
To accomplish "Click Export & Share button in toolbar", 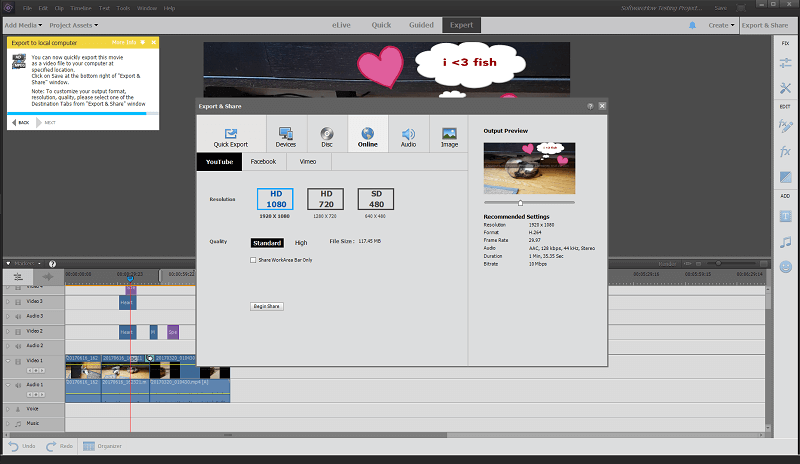I will point(765,25).
